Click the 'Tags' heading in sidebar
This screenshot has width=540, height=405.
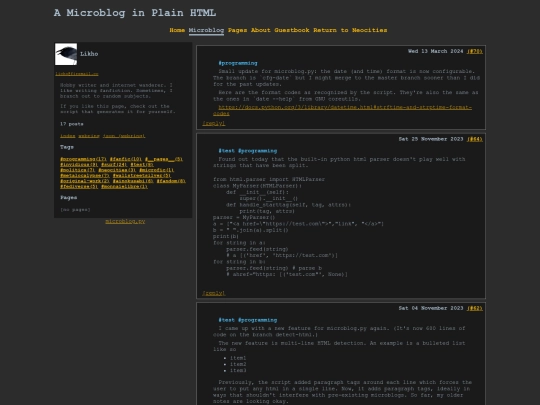pyautogui.click(x=67, y=147)
